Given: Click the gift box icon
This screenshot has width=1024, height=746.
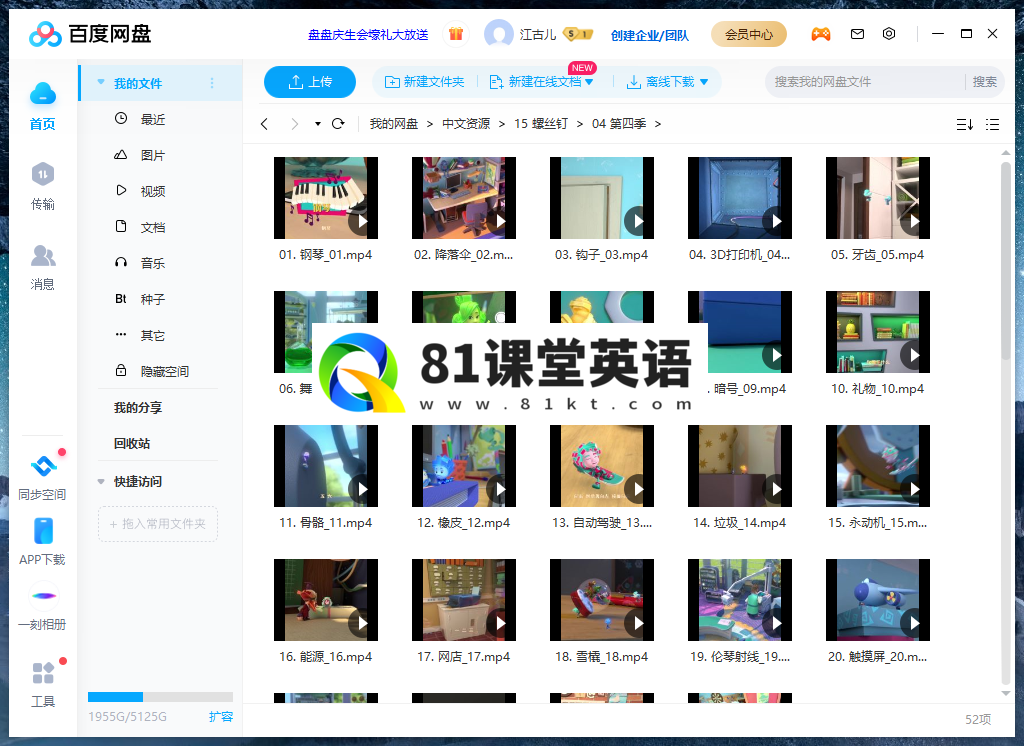Looking at the screenshot, I should (x=456, y=34).
